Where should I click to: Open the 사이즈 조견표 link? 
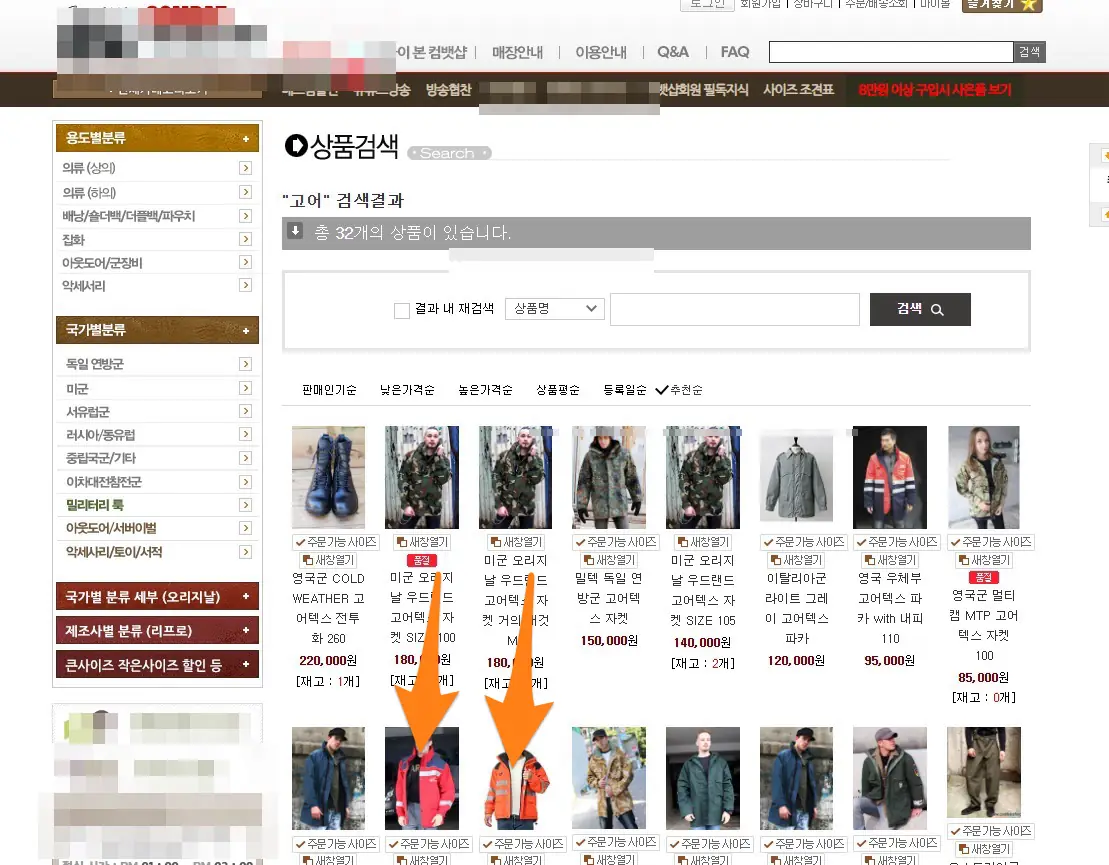click(798, 89)
